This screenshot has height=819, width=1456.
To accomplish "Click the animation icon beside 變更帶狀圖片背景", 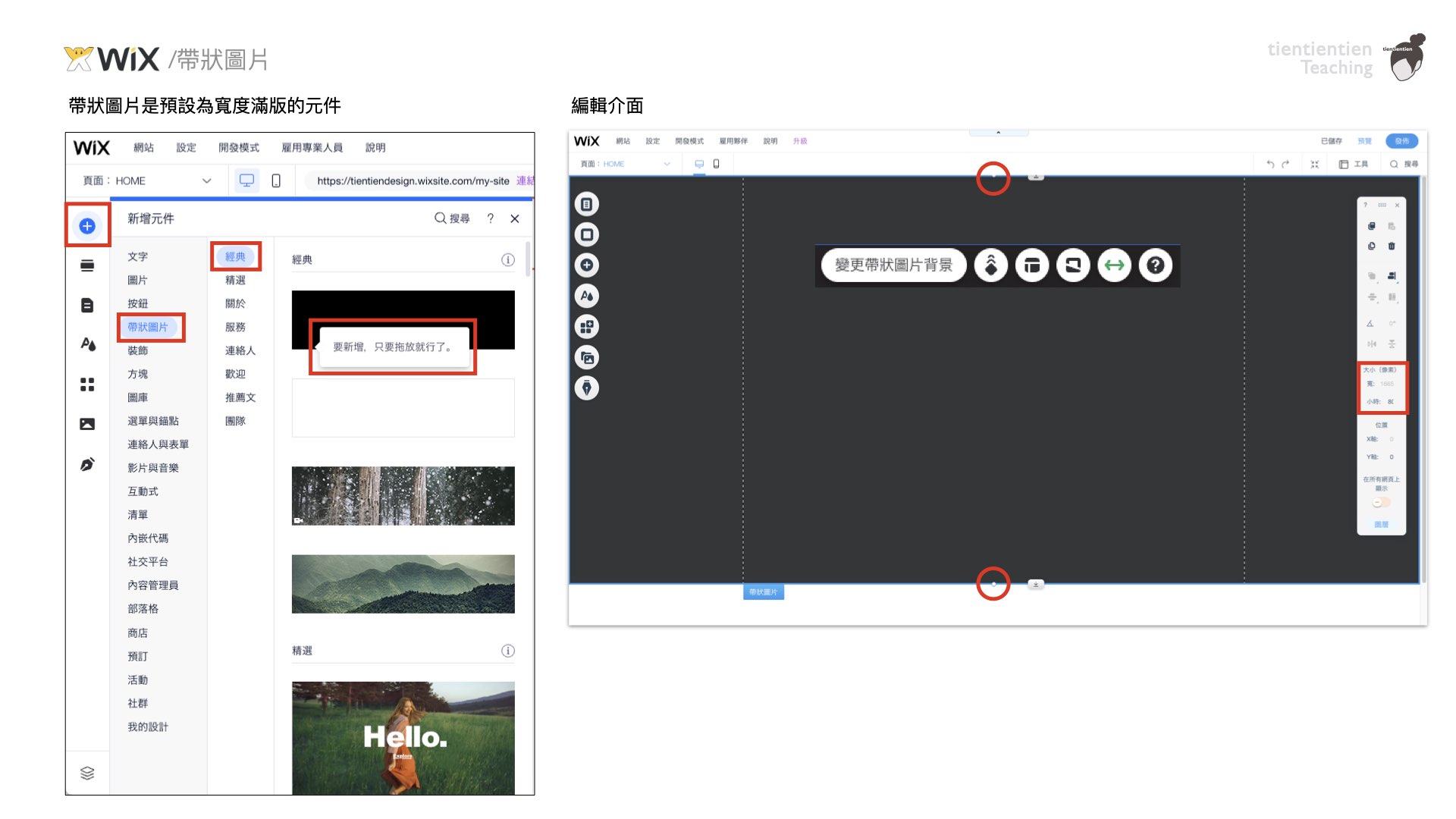I will pyautogui.click(x=990, y=265).
